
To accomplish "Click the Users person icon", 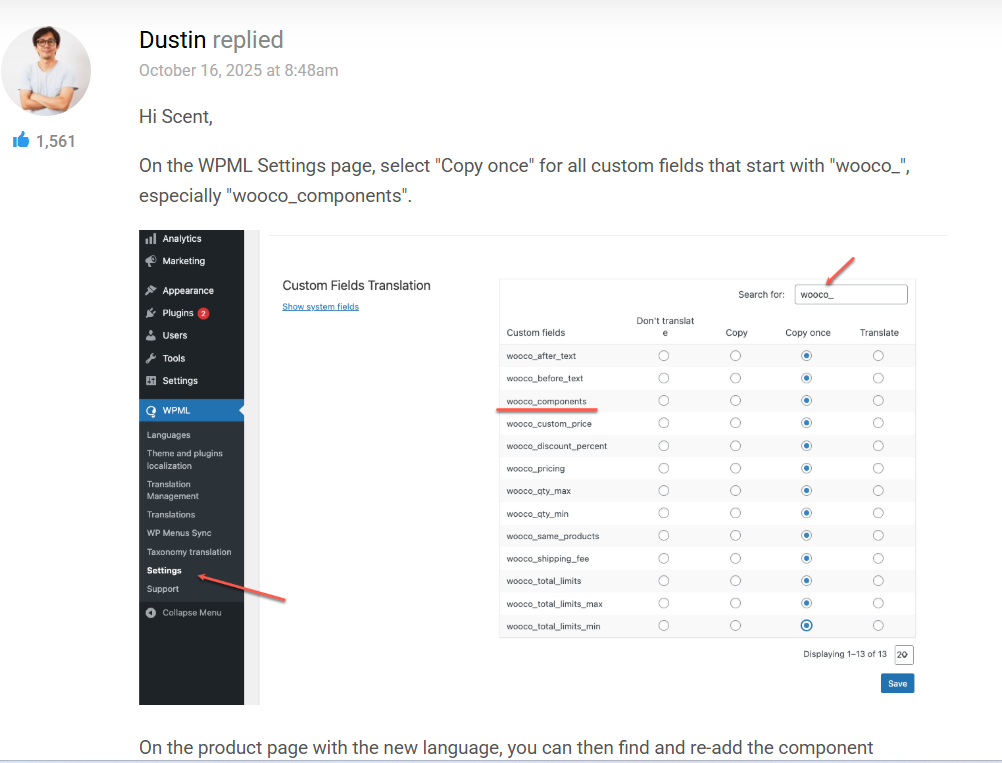I will [x=151, y=335].
